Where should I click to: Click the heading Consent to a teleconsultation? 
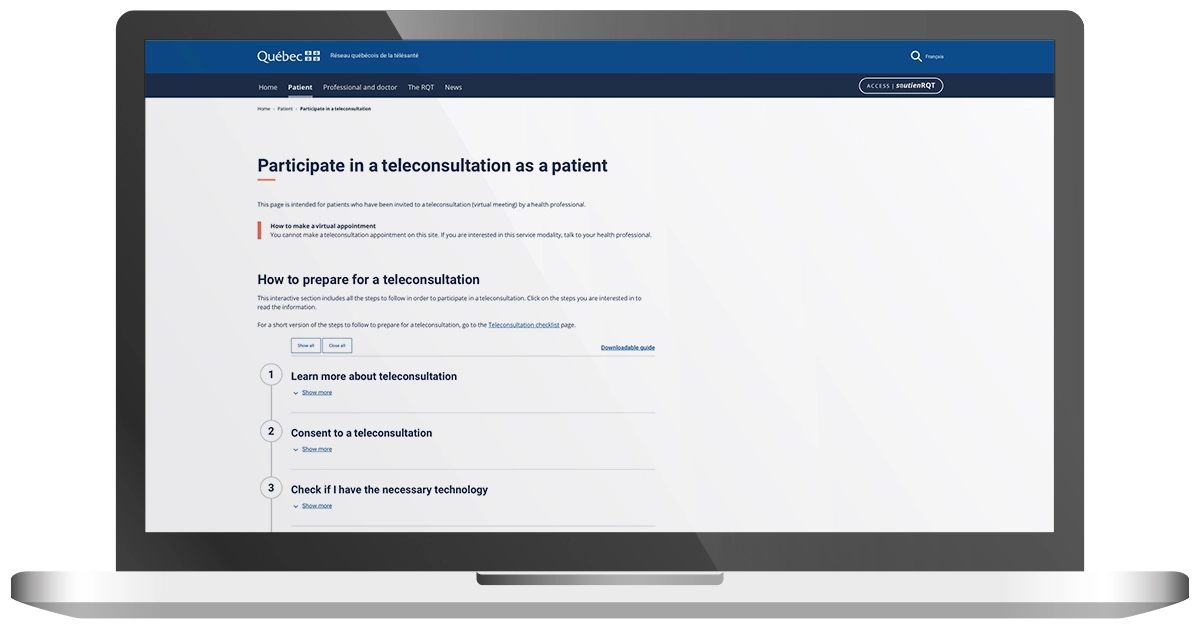click(361, 432)
